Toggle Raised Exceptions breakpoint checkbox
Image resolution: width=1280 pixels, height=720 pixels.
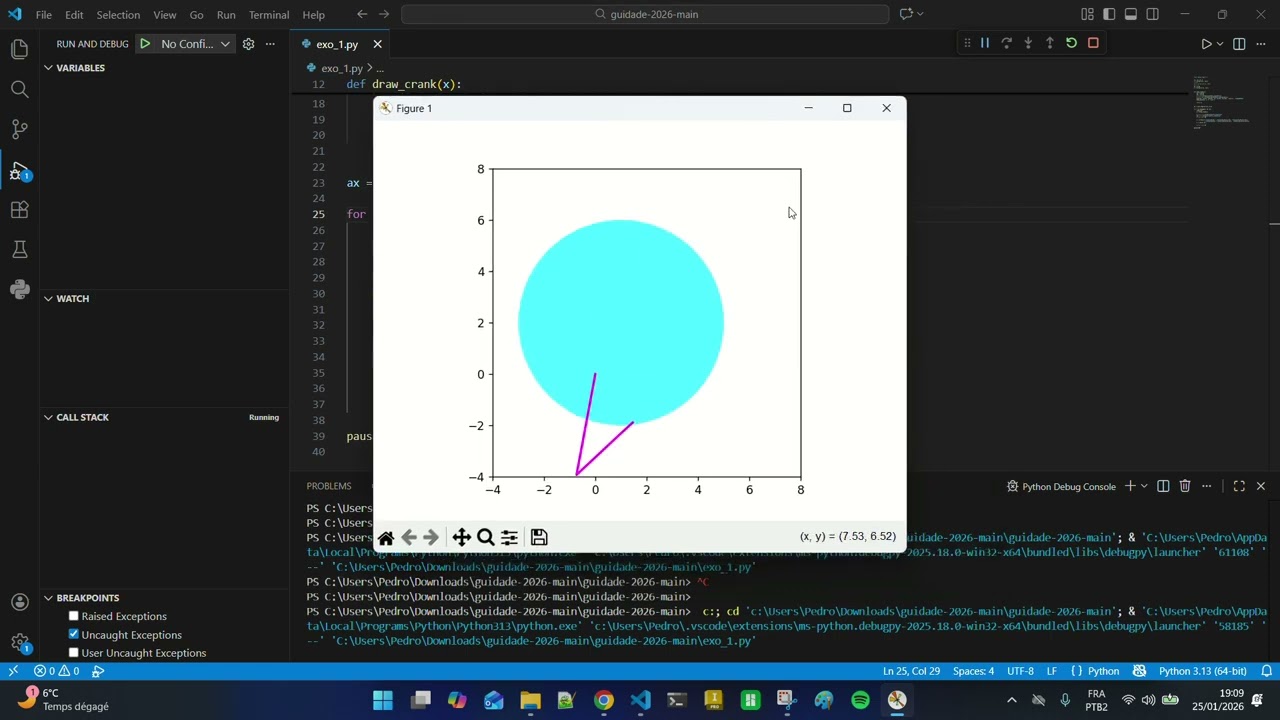(x=73, y=616)
